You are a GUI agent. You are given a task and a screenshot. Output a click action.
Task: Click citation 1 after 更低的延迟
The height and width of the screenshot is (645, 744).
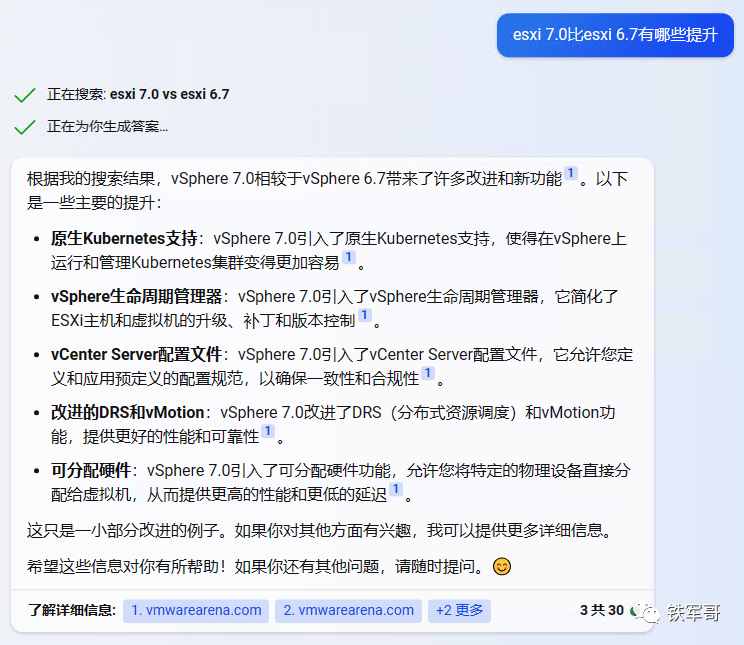click(x=396, y=489)
